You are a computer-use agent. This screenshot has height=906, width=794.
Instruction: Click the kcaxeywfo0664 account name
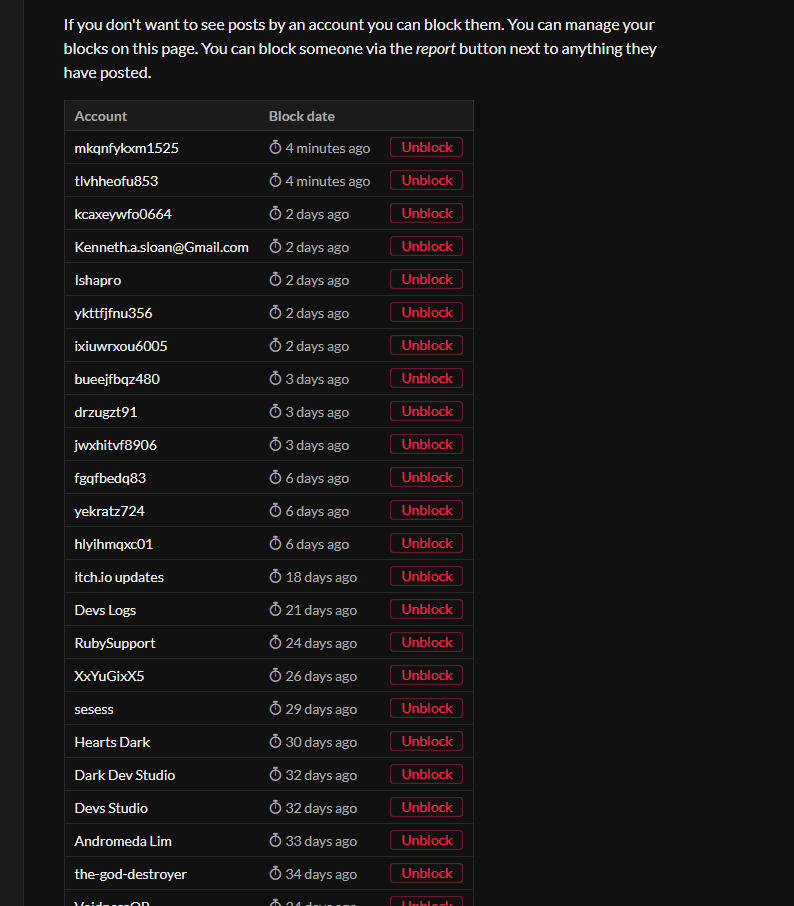[x=123, y=214]
